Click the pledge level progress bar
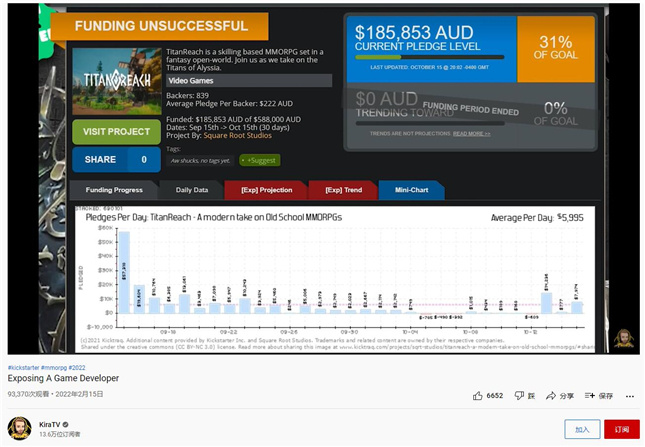 (430, 58)
